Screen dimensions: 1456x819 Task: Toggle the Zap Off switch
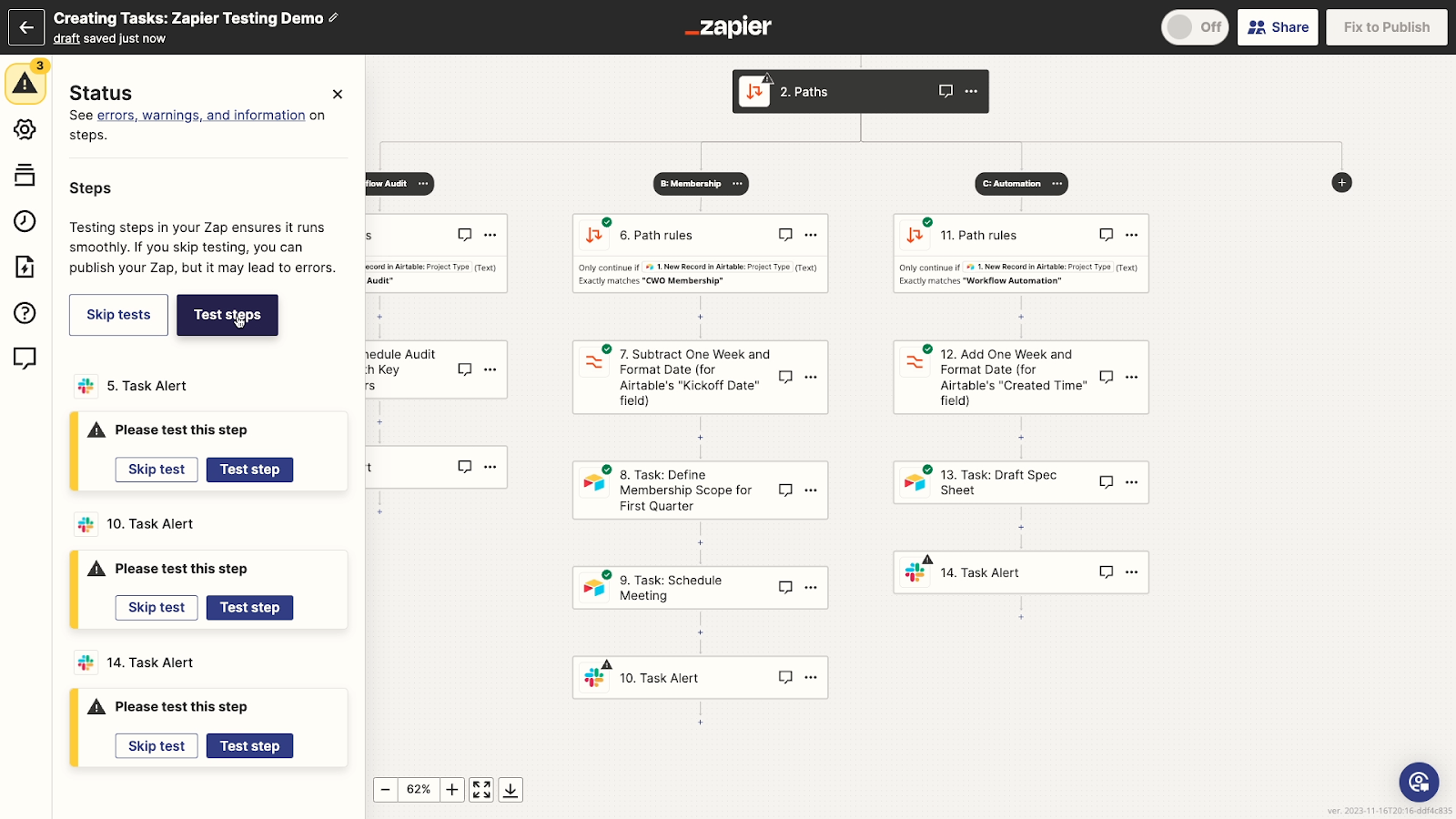coord(1195,27)
